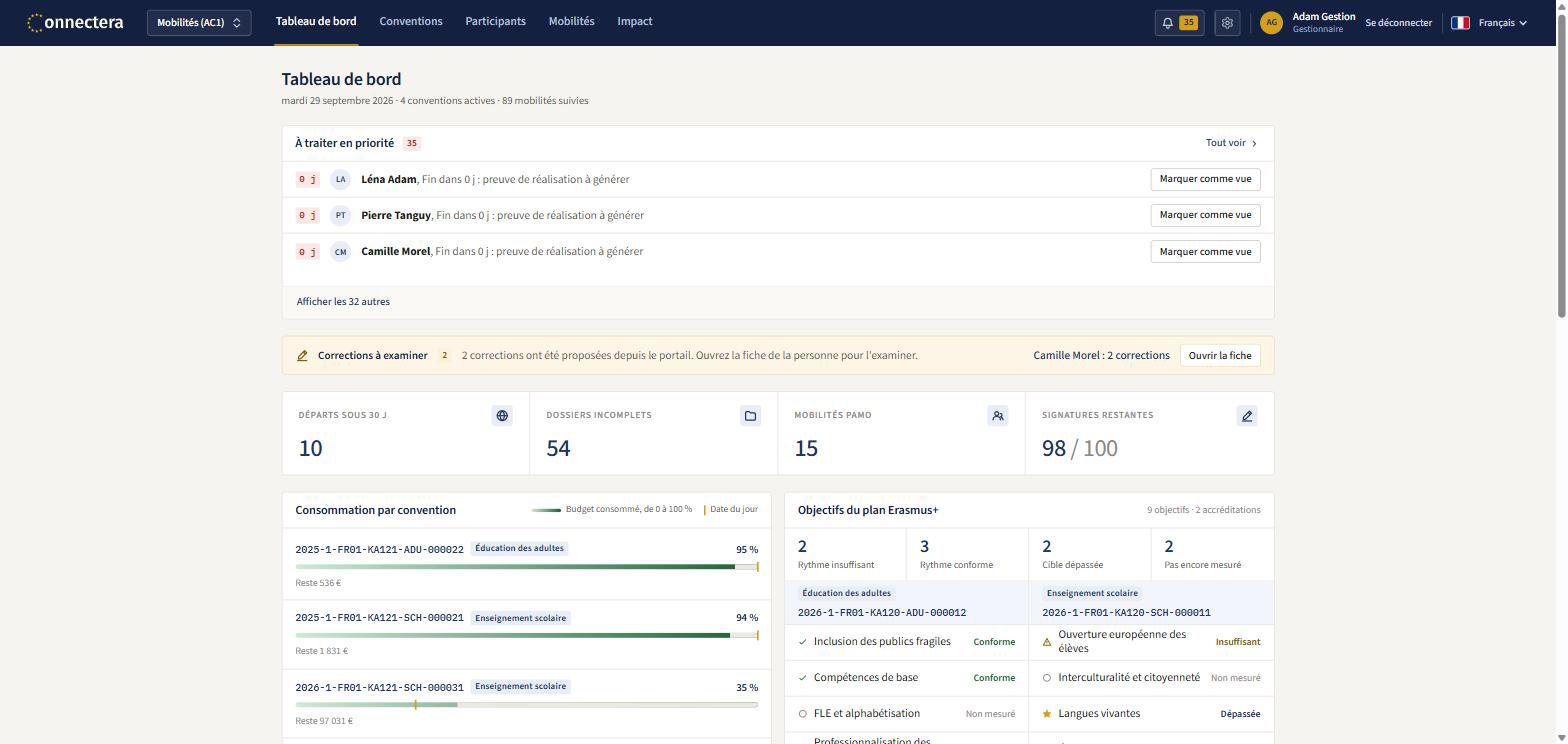Click Camille Morel's CM avatar
Viewport: 1568px width, 744px height.
tap(340, 251)
